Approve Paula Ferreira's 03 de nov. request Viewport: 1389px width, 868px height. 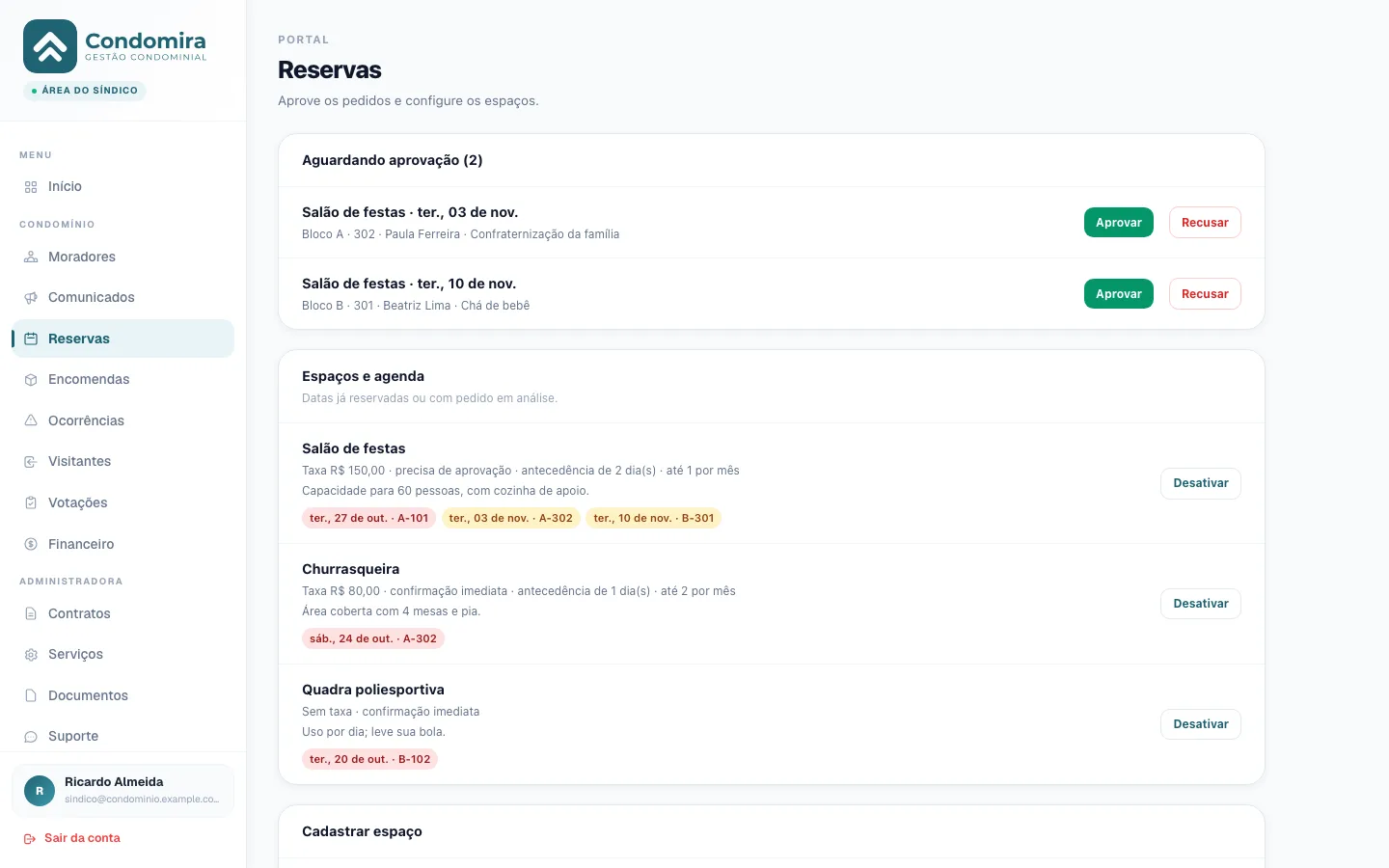pos(1119,223)
